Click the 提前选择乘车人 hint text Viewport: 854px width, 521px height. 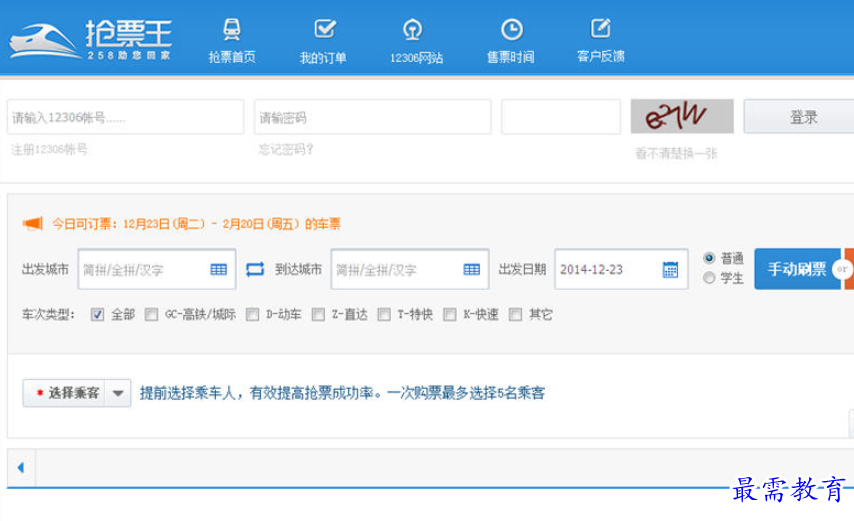(x=342, y=393)
